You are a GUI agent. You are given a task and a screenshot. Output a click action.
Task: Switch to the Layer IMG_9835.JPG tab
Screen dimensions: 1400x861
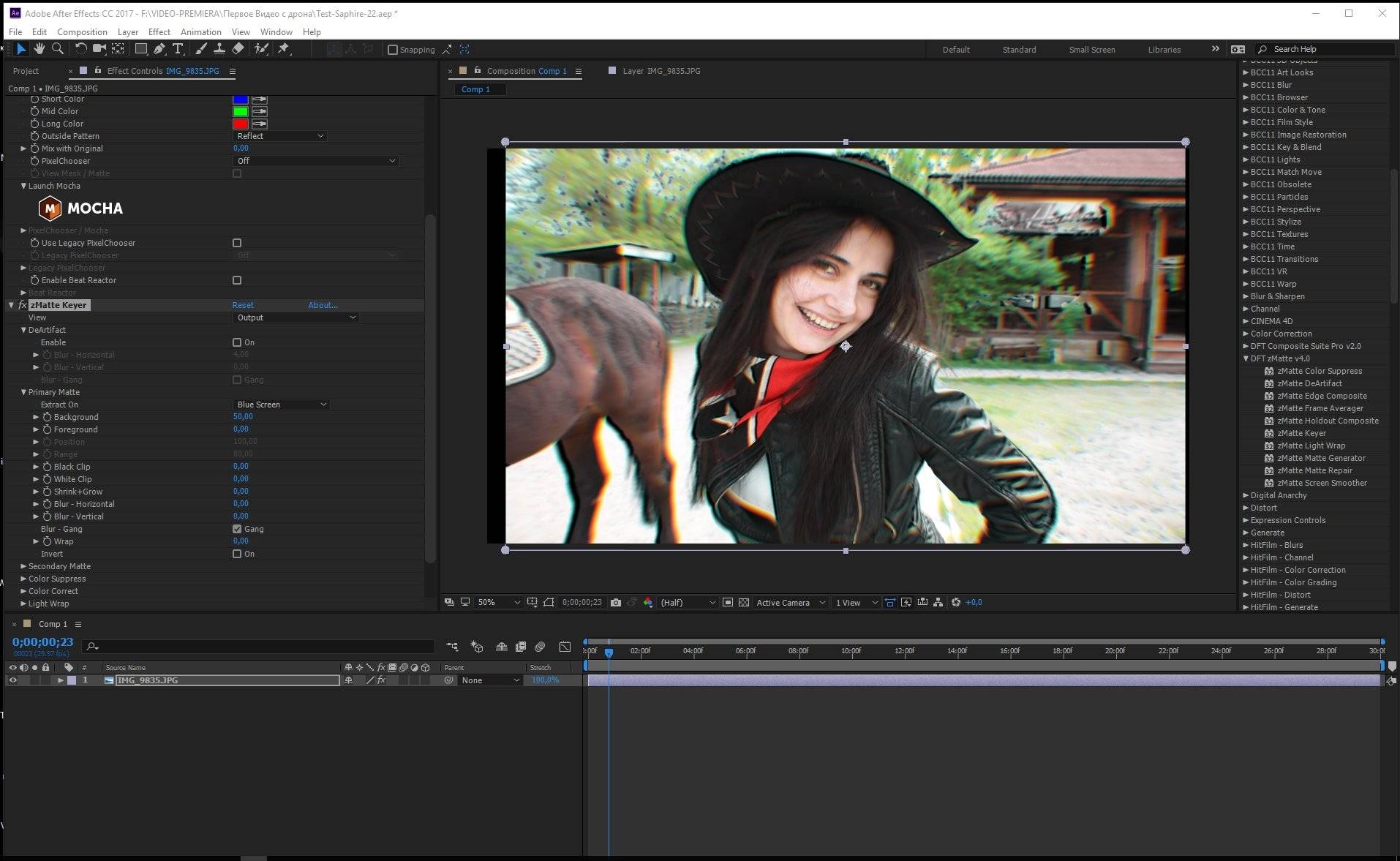pos(661,71)
